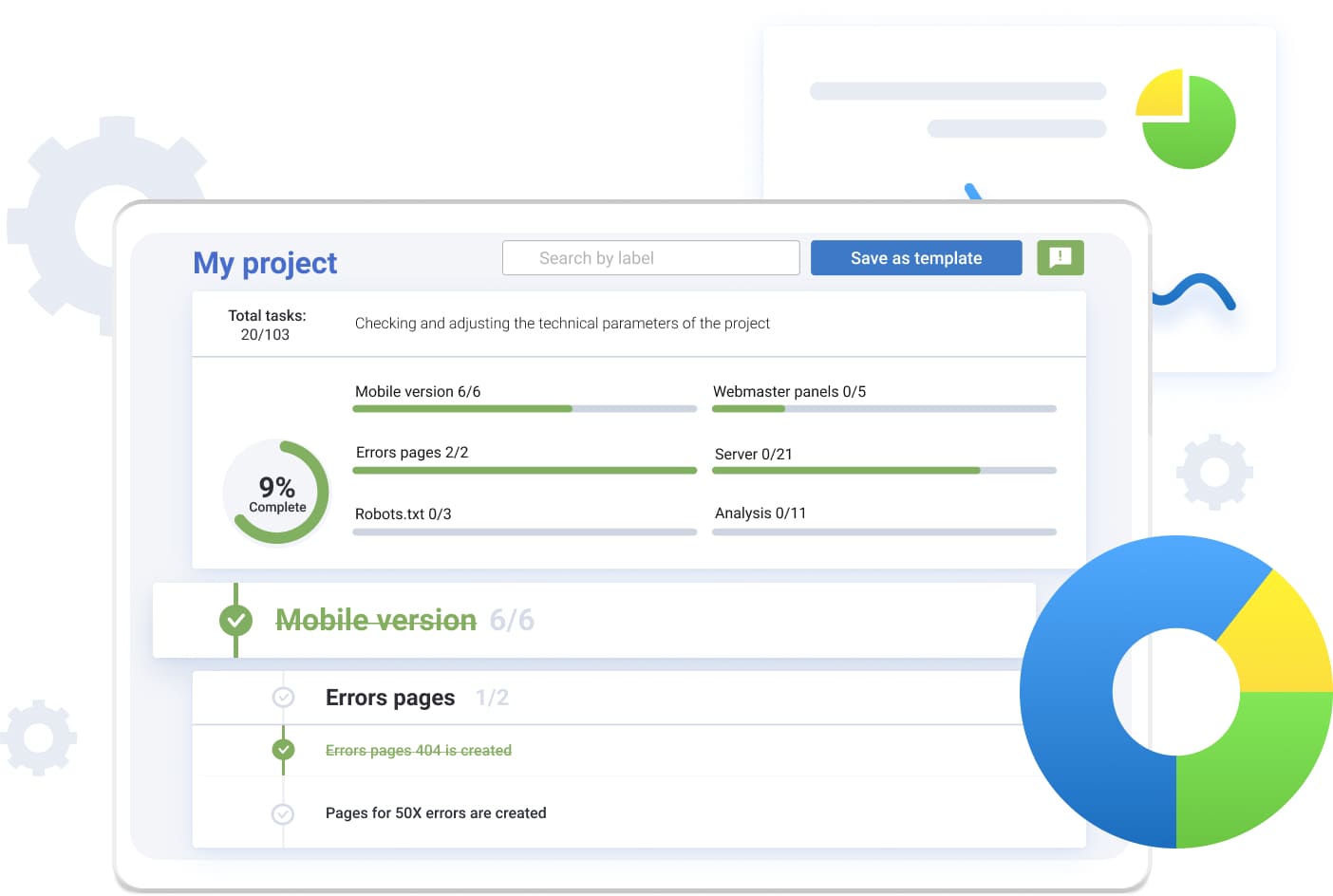Image resolution: width=1333 pixels, height=896 pixels.
Task: Click the blue wavy line graphic
Action: (x=1196, y=290)
